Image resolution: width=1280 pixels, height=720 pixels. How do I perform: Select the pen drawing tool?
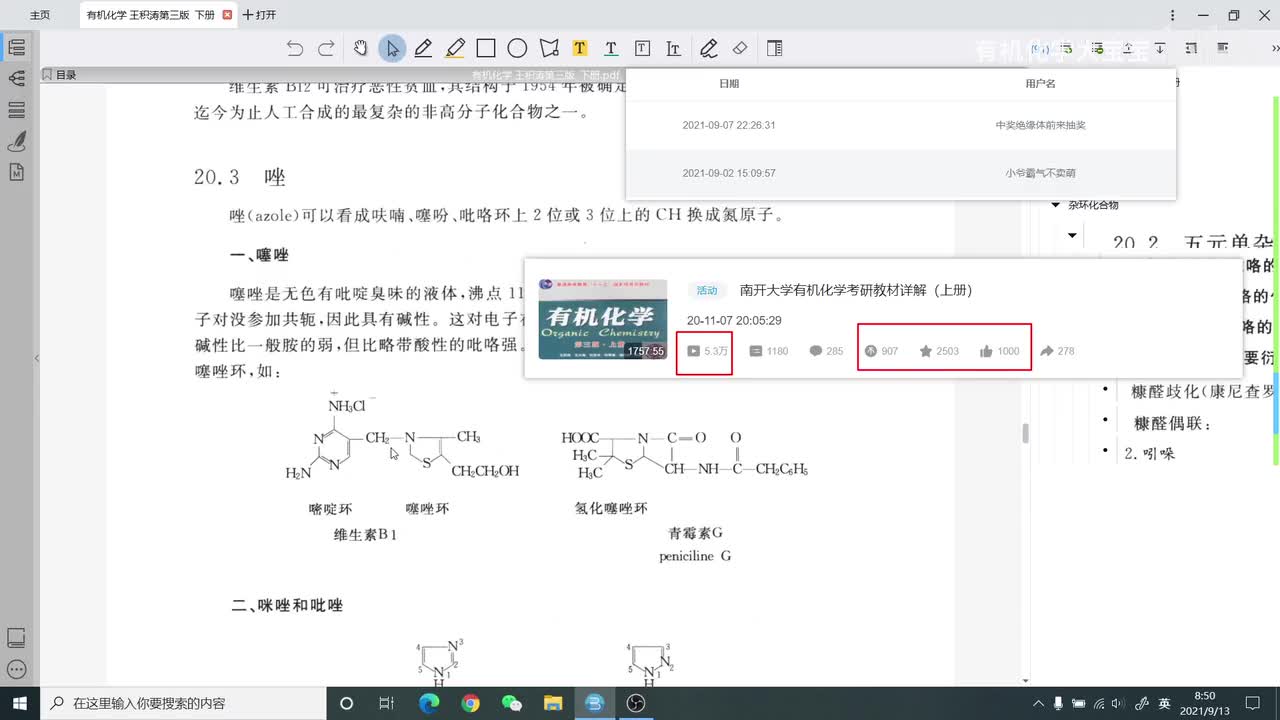click(x=423, y=48)
